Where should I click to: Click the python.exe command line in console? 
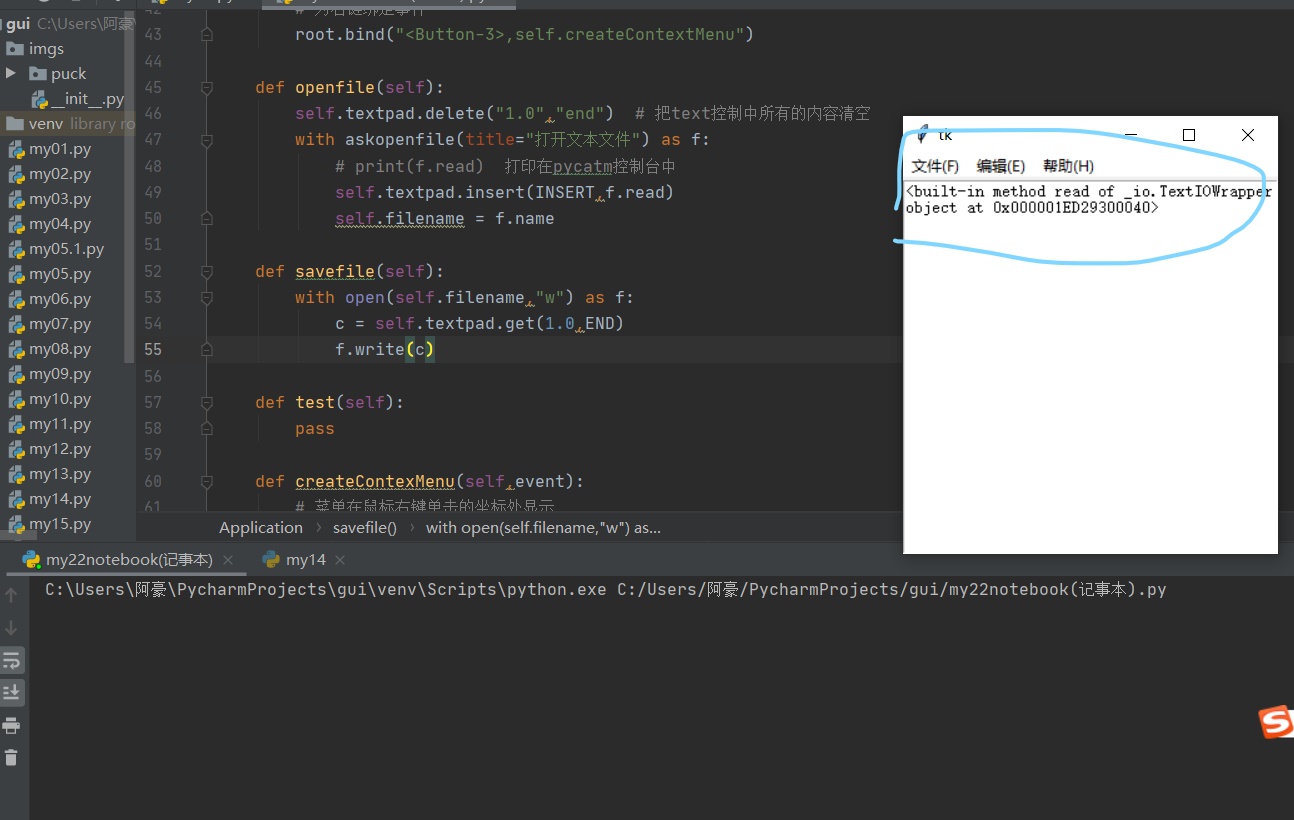tap(606, 590)
